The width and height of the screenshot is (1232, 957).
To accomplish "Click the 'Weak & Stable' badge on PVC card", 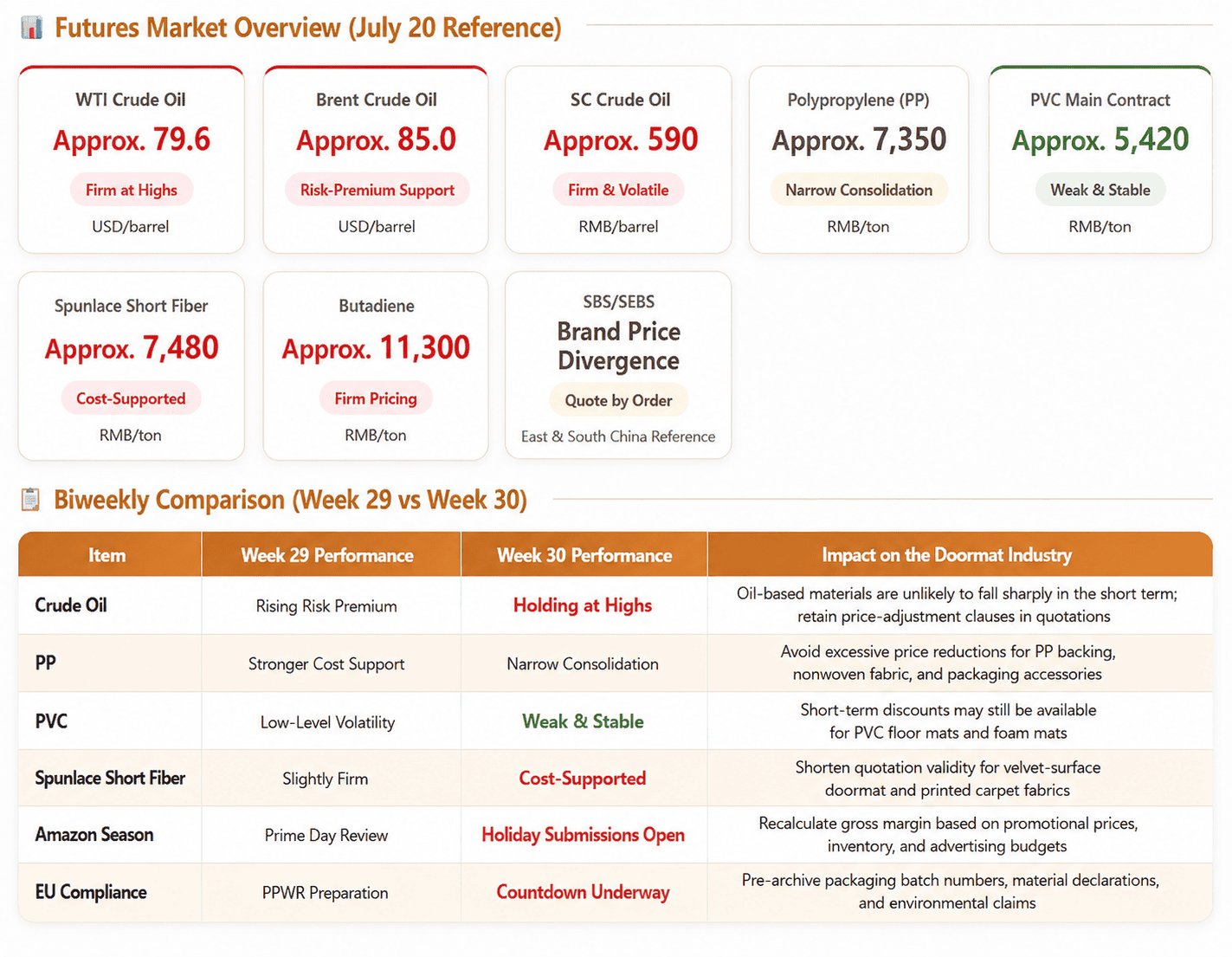I will click(x=1100, y=191).
